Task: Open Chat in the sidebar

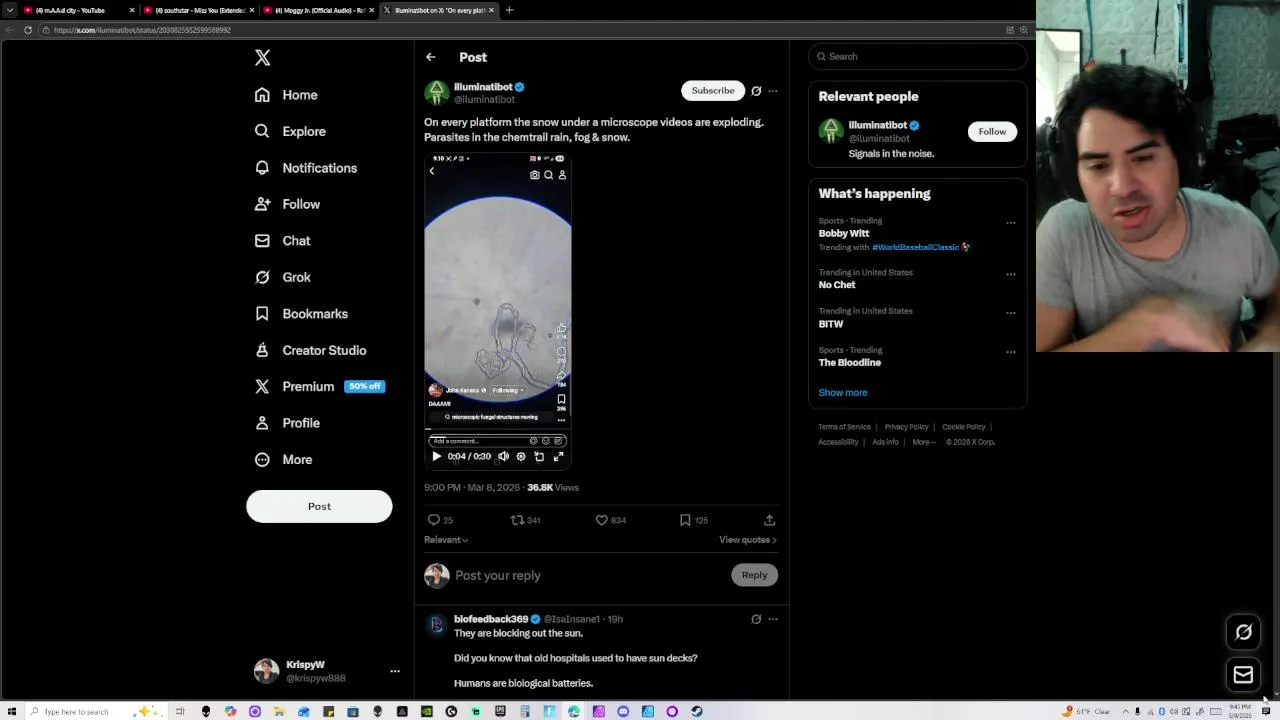Action: (x=282, y=241)
